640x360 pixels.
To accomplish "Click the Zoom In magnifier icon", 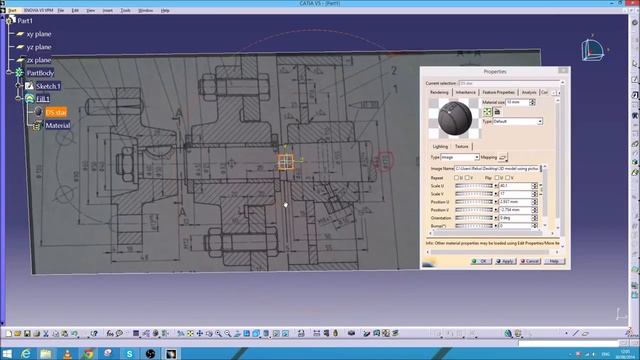I will click(x=218, y=333).
